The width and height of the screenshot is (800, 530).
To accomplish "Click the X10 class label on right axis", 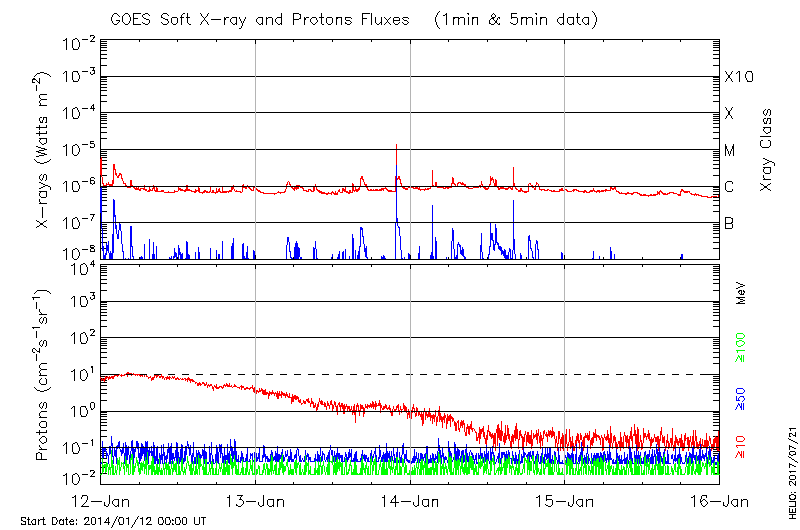I will 738,77.
